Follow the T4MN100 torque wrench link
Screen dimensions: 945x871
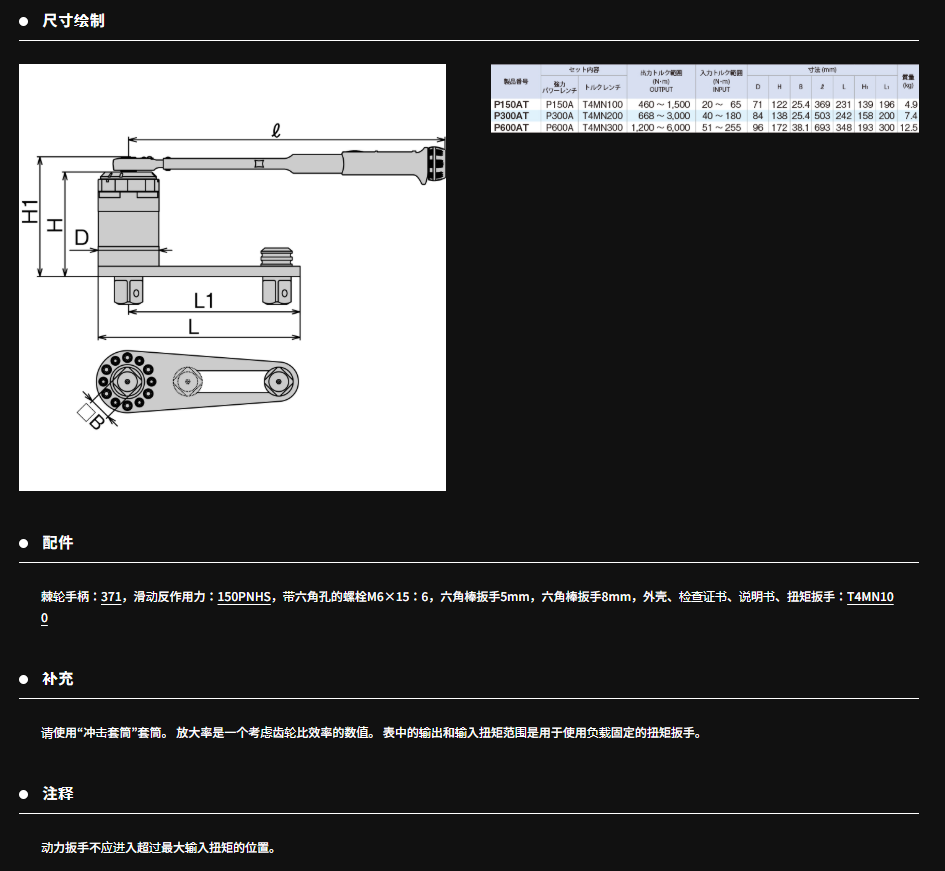[x=869, y=597]
